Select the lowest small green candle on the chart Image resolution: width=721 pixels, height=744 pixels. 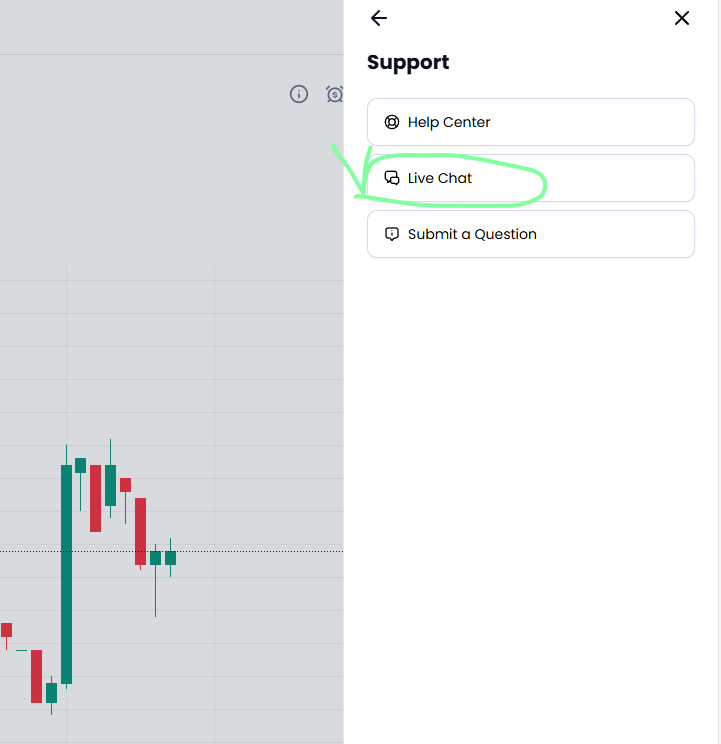coord(51,692)
